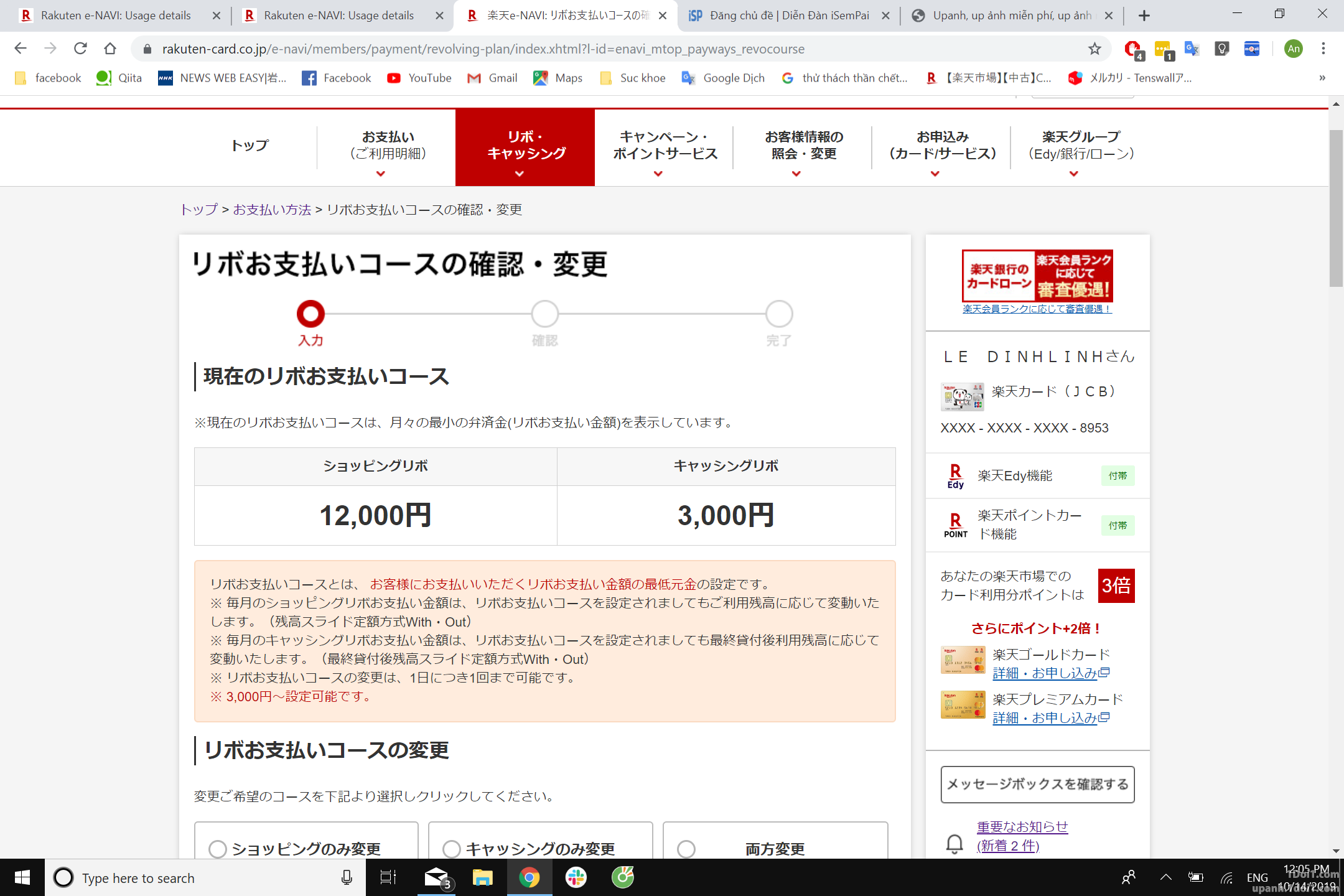Open Task View on the taskbar

388,878
